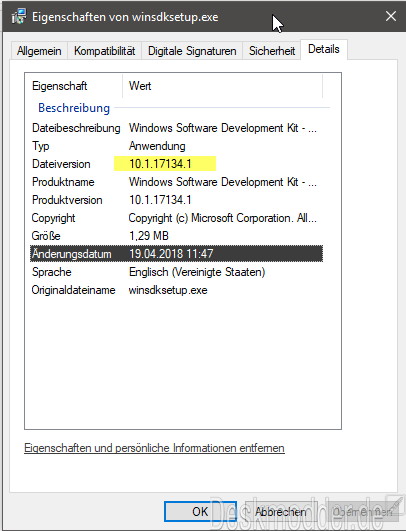Image resolution: width=406 pixels, height=531 pixels.
Task: Open the Kompatibilität tab
Action: pos(104,51)
